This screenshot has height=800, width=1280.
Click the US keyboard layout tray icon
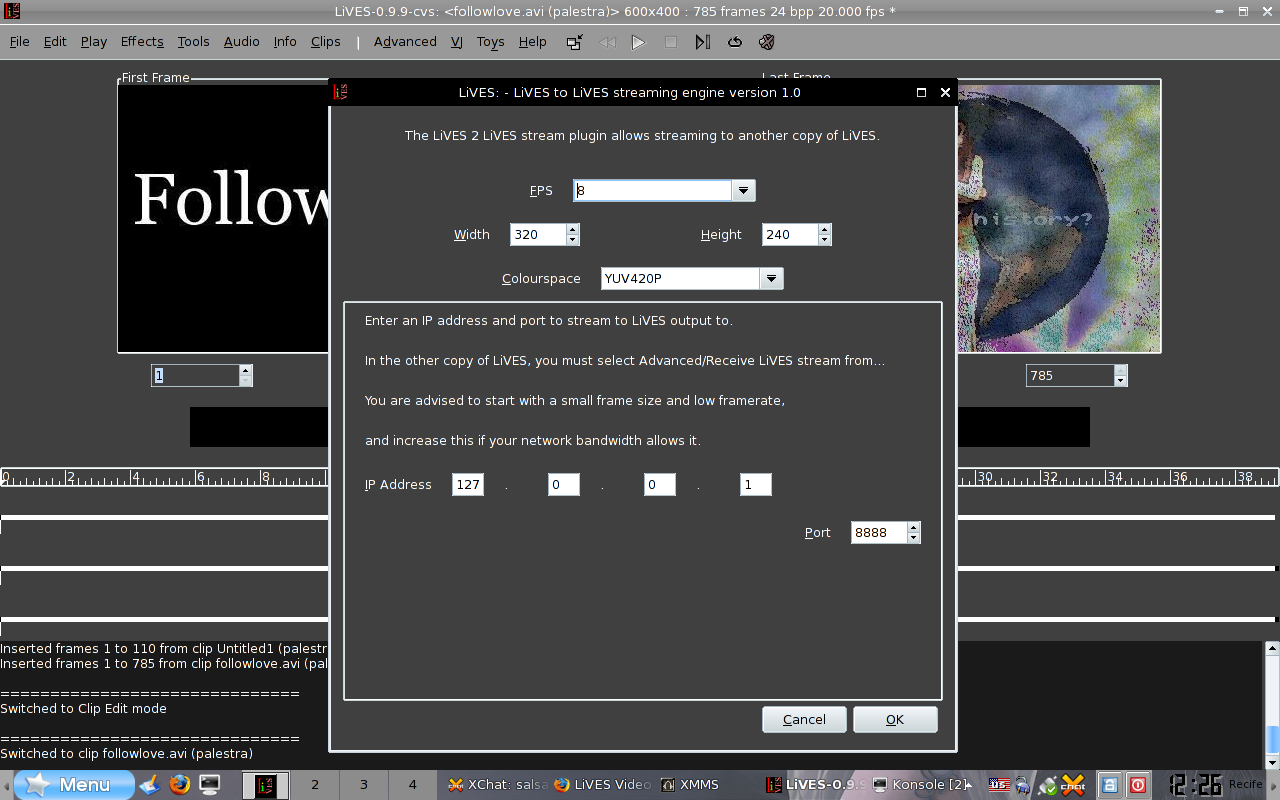(x=999, y=785)
